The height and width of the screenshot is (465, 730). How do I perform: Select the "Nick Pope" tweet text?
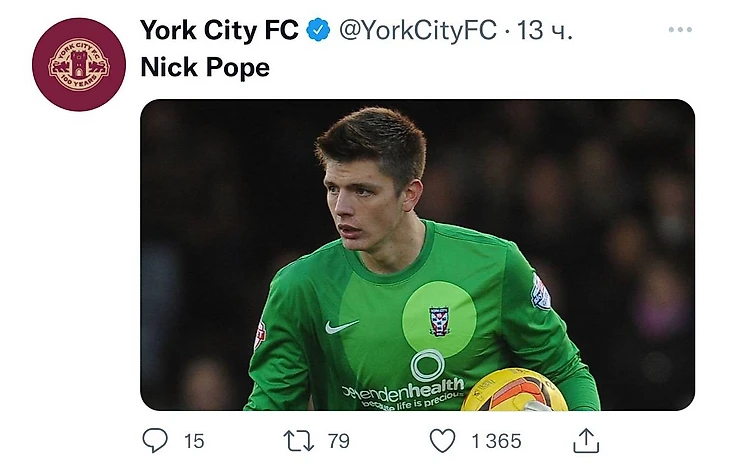pyautogui.click(x=204, y=70)
